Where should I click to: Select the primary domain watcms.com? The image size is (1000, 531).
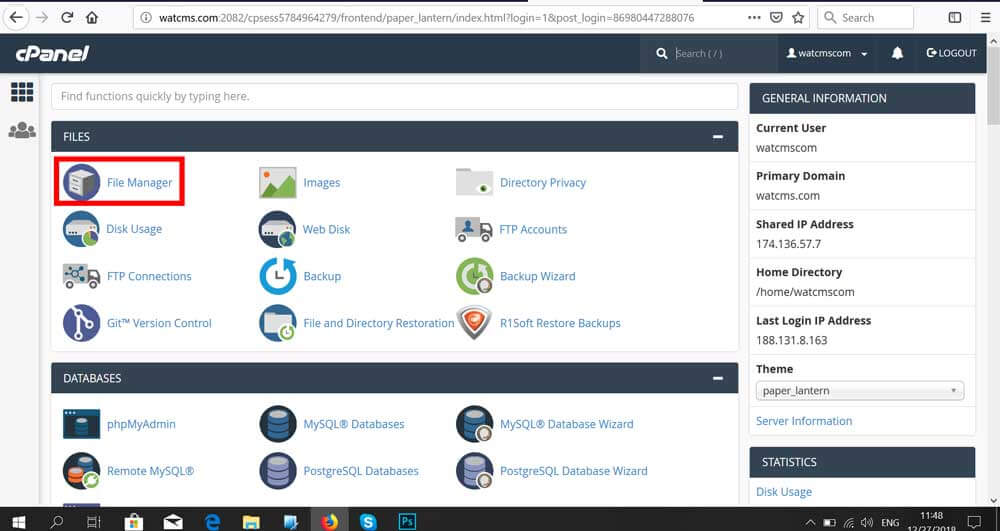pyautogui.click(x=788, y=196)
